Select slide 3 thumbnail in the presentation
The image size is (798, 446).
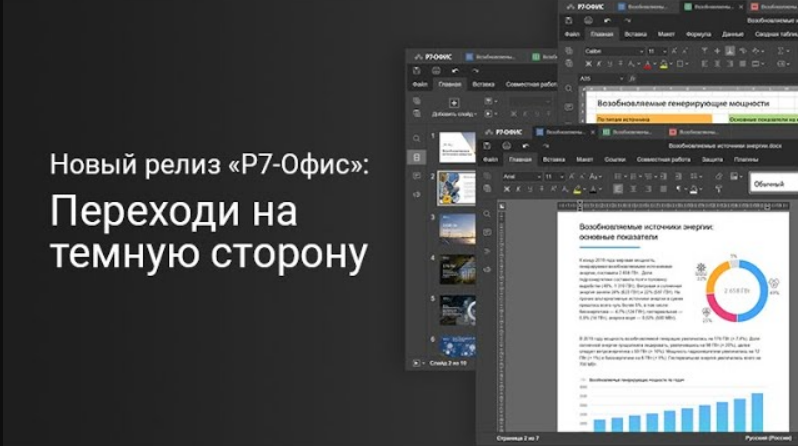[457, 229]
